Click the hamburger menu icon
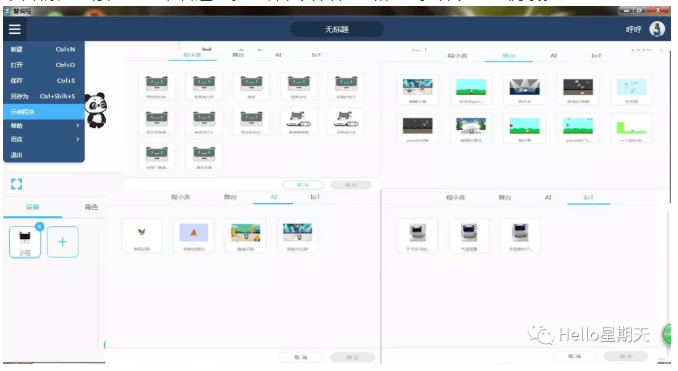This screenshot has height=371, width=678. pyautogui.click(x=15, y=29)
